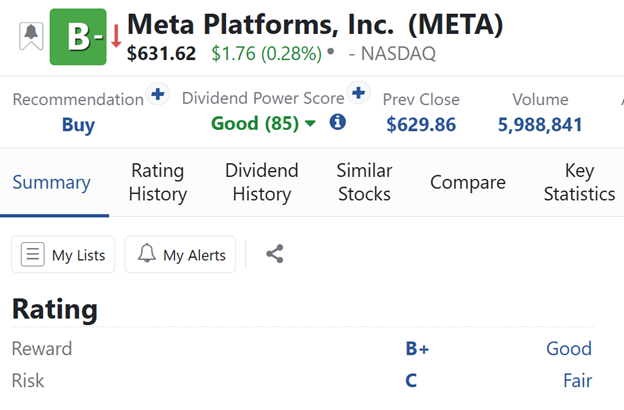The image size is (624, 410).
Task: Click the bell alert icon beside rating badge
Action: 31,36
